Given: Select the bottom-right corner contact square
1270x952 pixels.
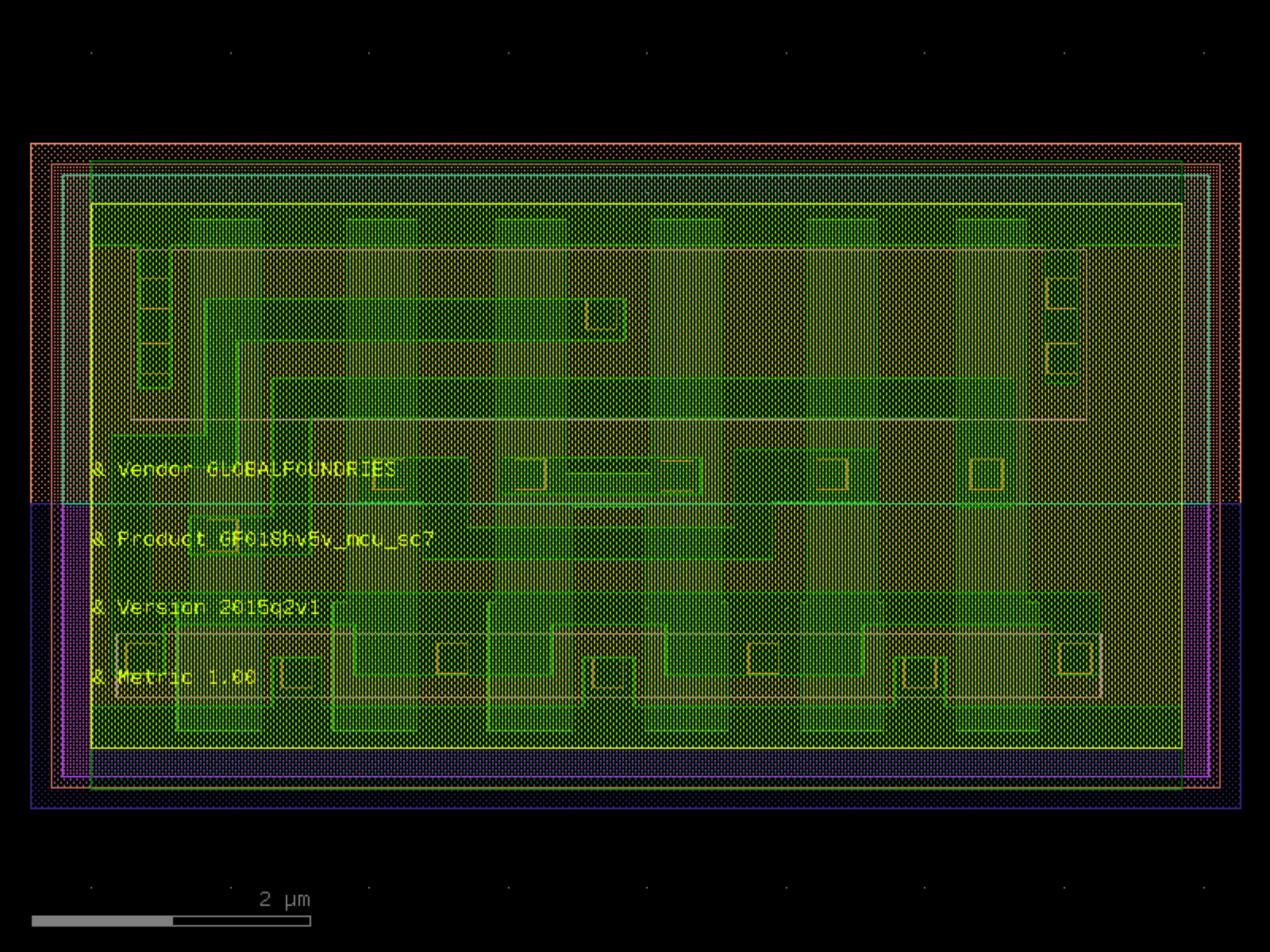Looking at the screenshot, I should click(x=1076, y=658).
